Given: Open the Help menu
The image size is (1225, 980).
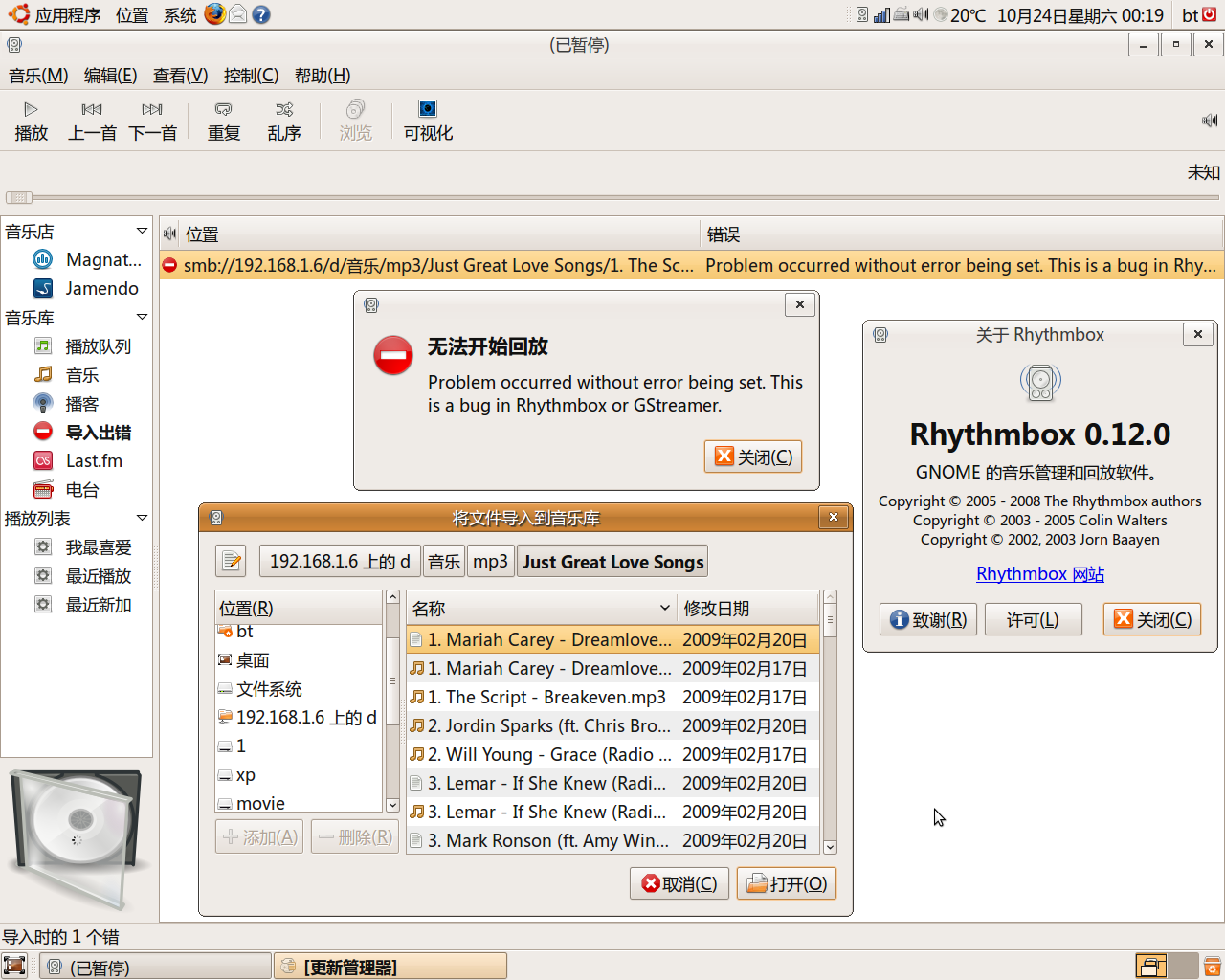Looking at the screenshot, I should [x=323, y=76].
